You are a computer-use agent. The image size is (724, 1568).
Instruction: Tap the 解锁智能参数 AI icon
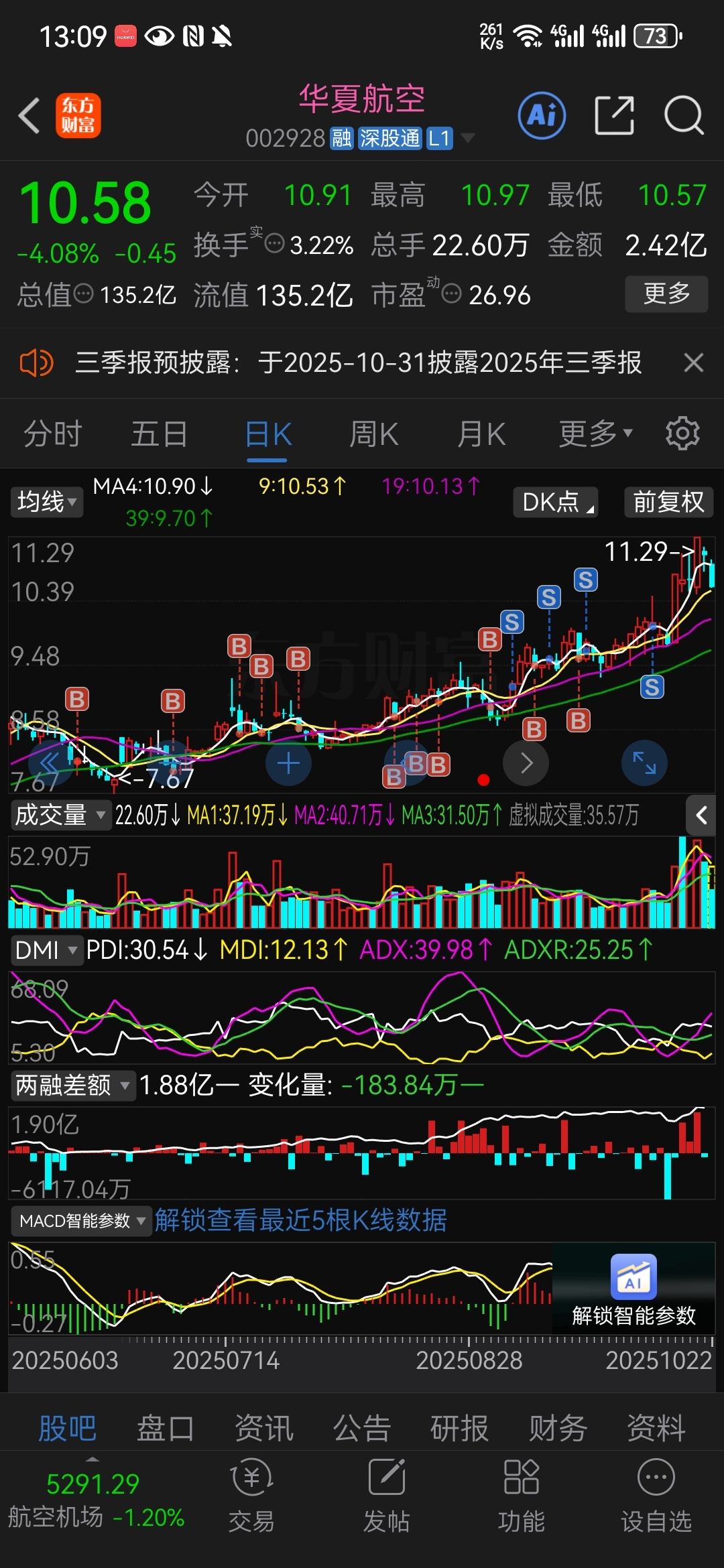coord(633,1276)
